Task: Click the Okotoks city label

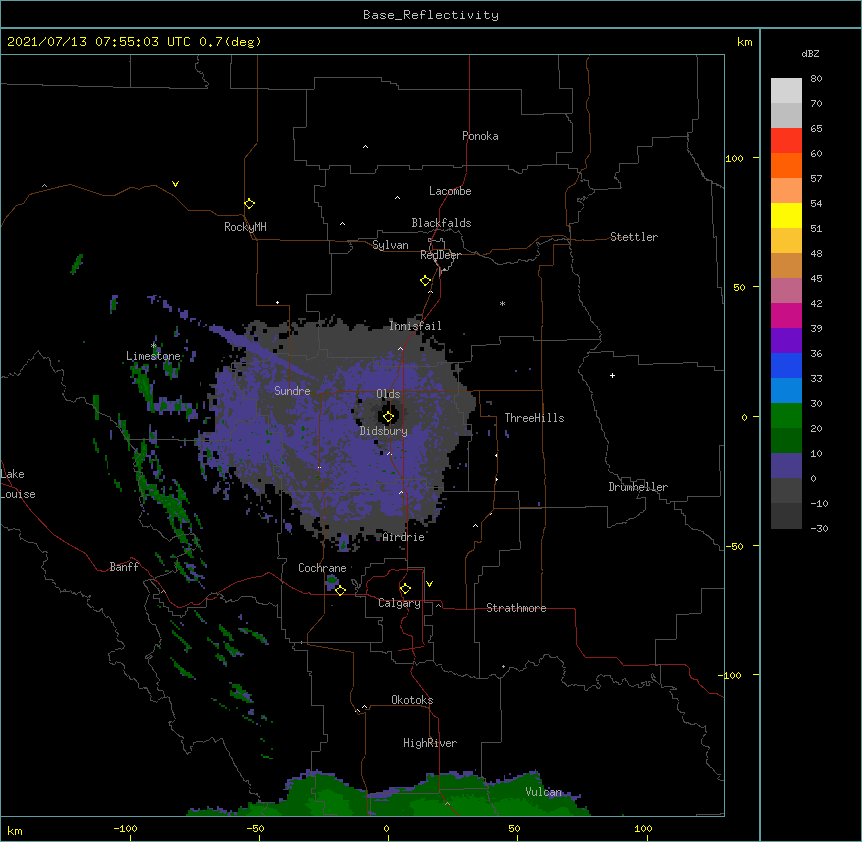Action: click(412, 700)
